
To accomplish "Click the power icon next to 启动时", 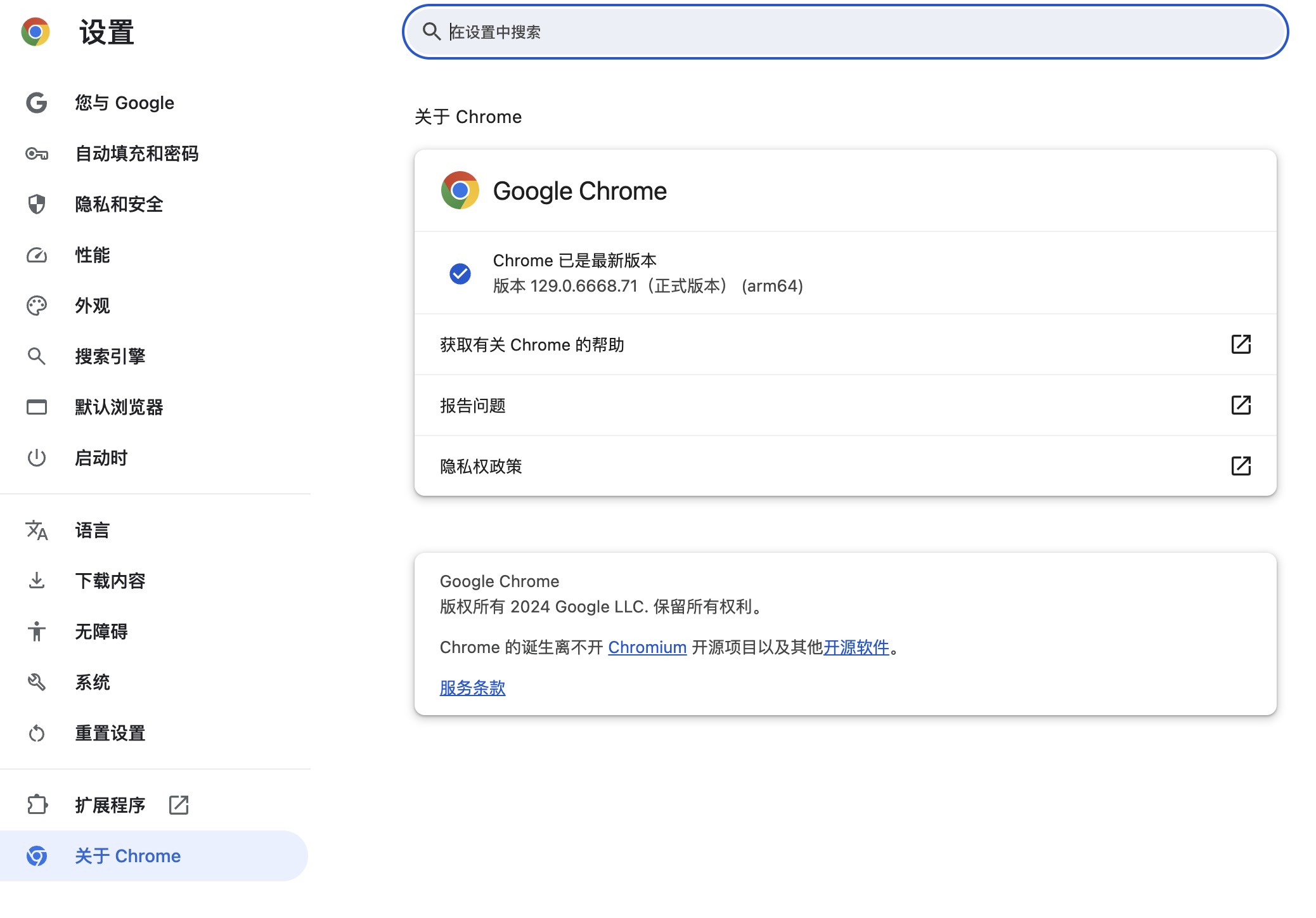I will pyautogui.click(x=37, y=458).
